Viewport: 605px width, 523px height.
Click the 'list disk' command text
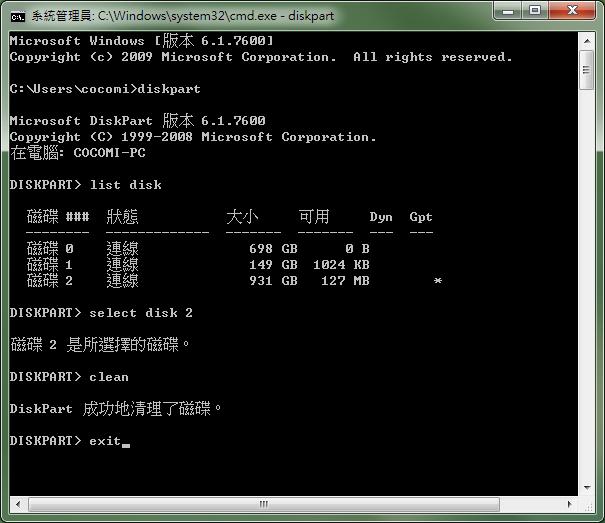click(125, 185)
